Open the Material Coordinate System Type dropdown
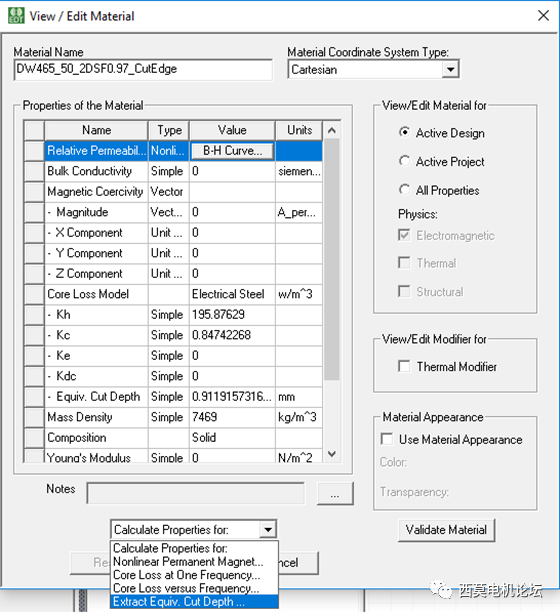560x615 pixels. 451,70
